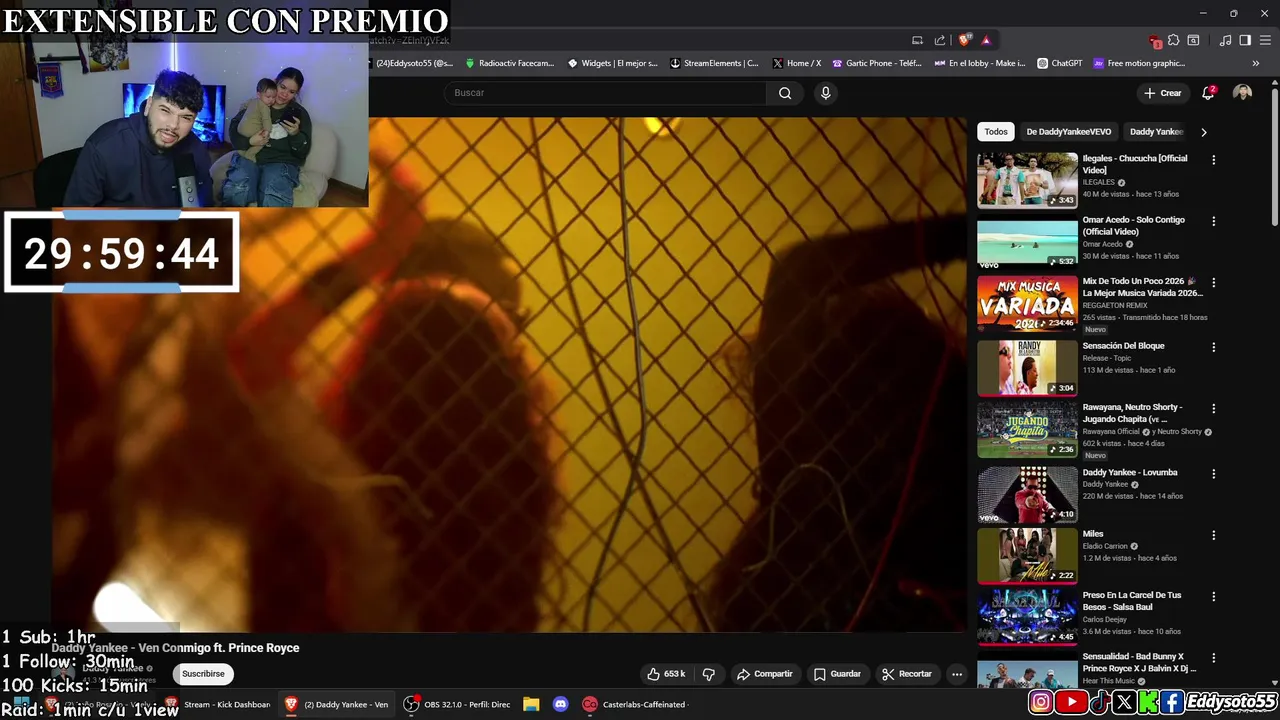Screen dimensions: 1280x720
Task: Click the install app icon in address bar
Action: tap(917, 40)
